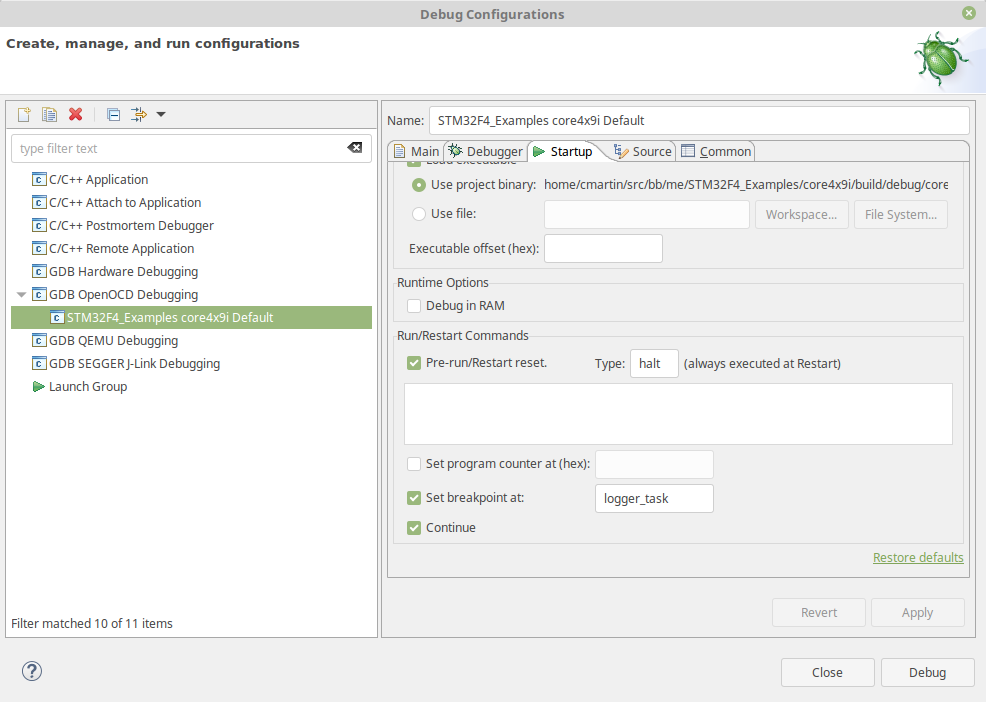Switch to the Debugger tab

485,151
